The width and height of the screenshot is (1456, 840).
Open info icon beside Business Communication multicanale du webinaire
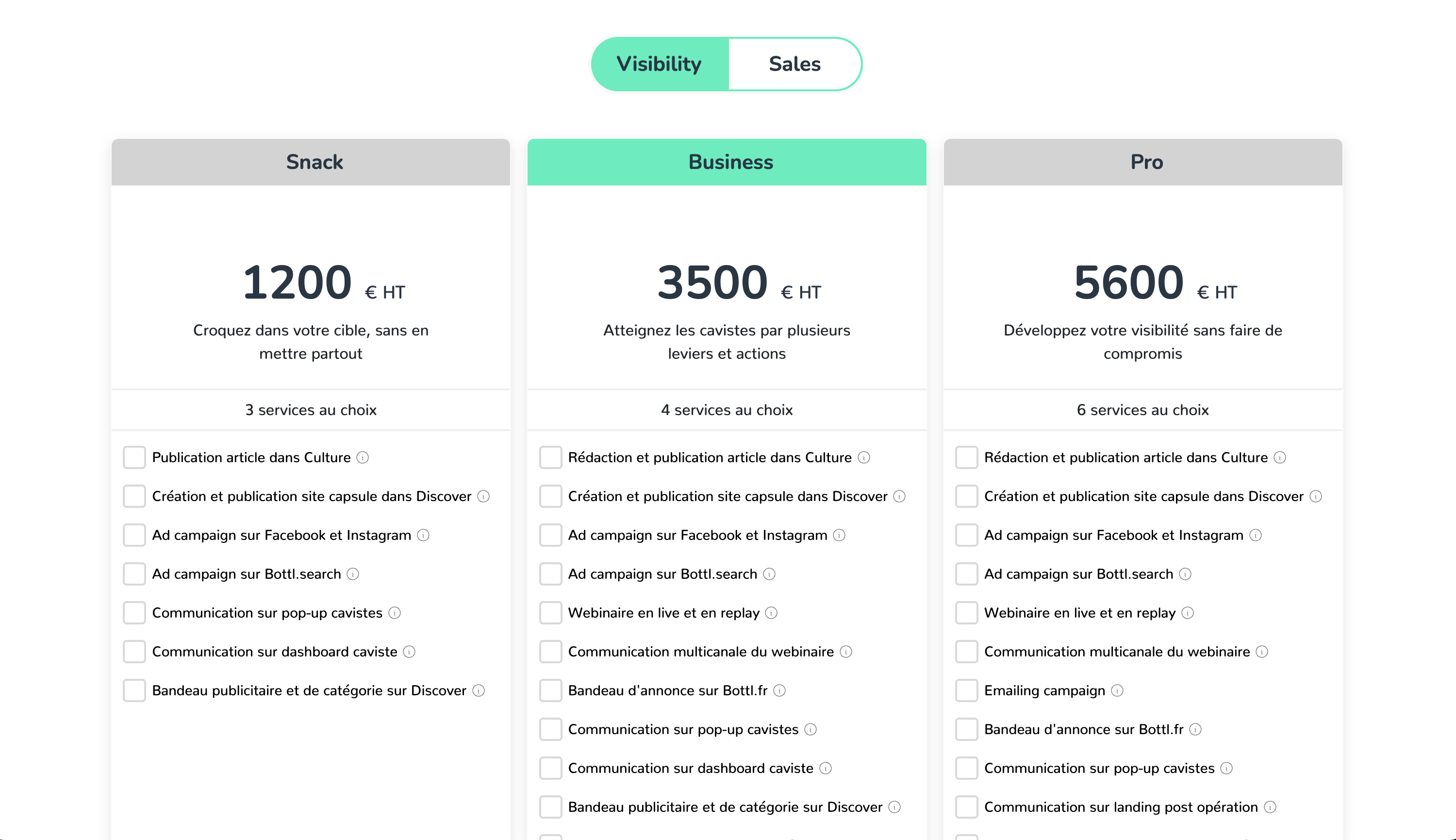pyautogui.click(x=845, y=652)
